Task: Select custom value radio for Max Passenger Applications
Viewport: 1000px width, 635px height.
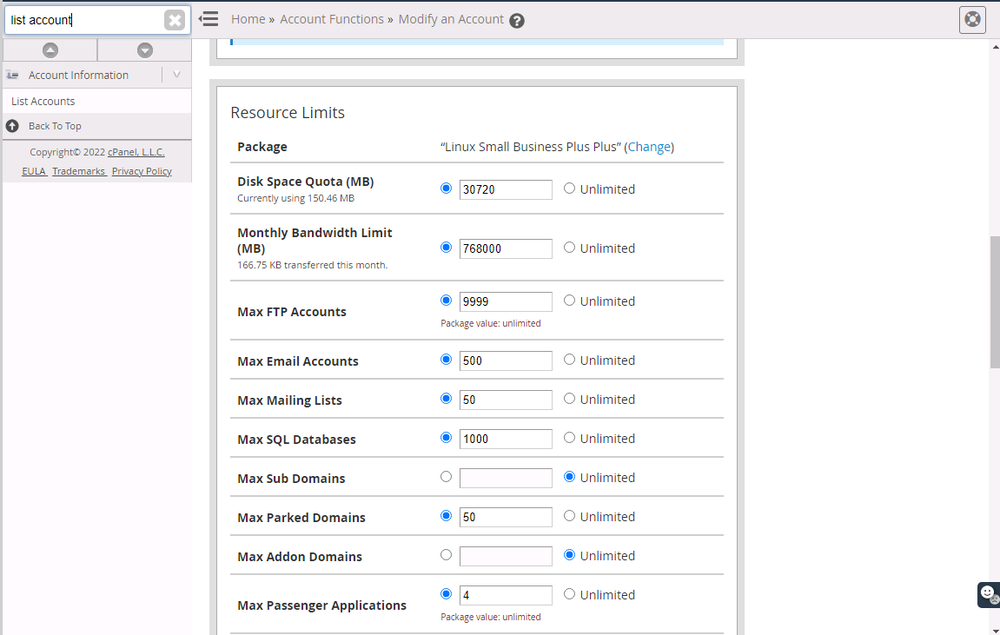Action: pyautogui.click(x=446, y=594)
